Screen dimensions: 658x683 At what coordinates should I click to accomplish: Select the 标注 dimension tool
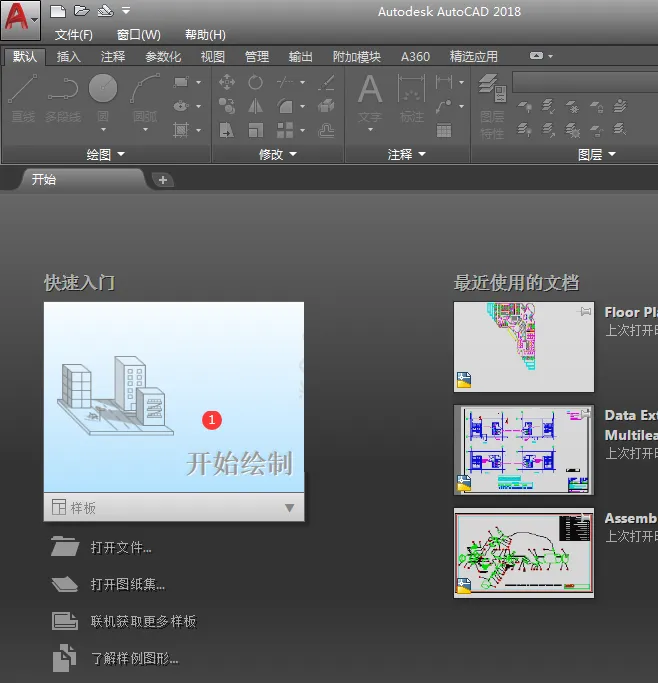click(412, 98)
